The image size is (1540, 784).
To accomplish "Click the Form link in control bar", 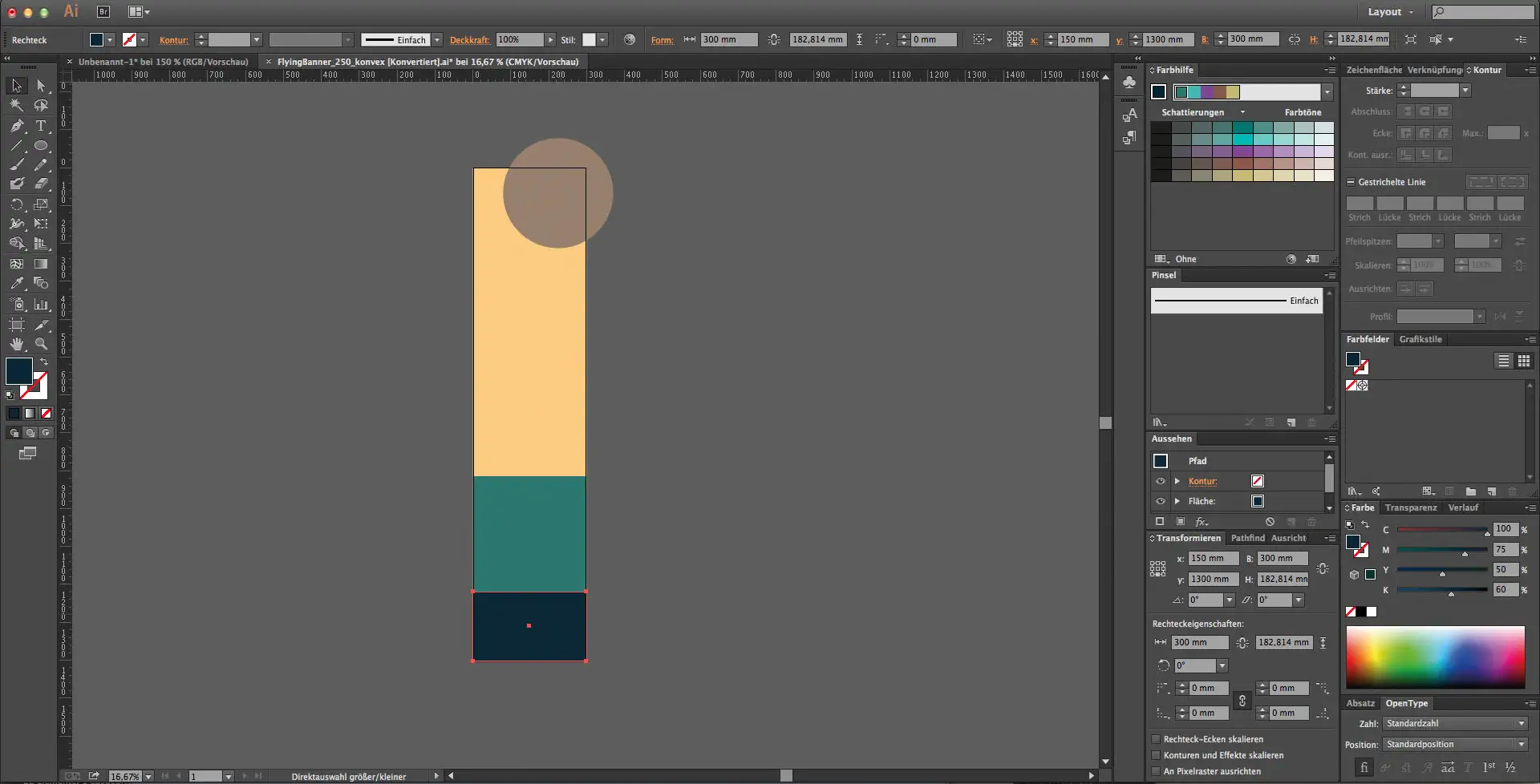I will pos(662,40).
